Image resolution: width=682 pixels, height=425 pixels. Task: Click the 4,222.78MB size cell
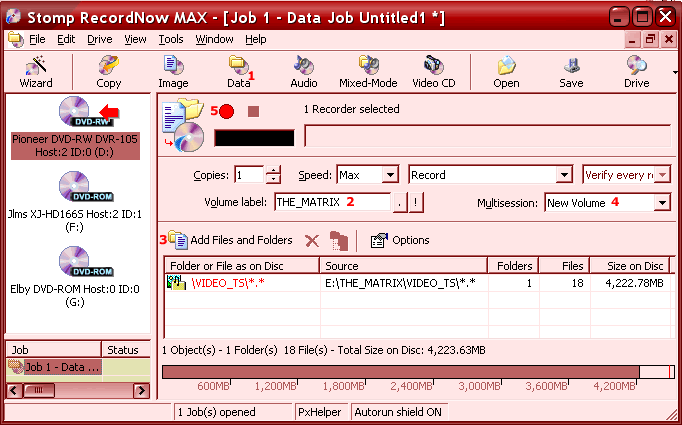(x=634, y=283)
